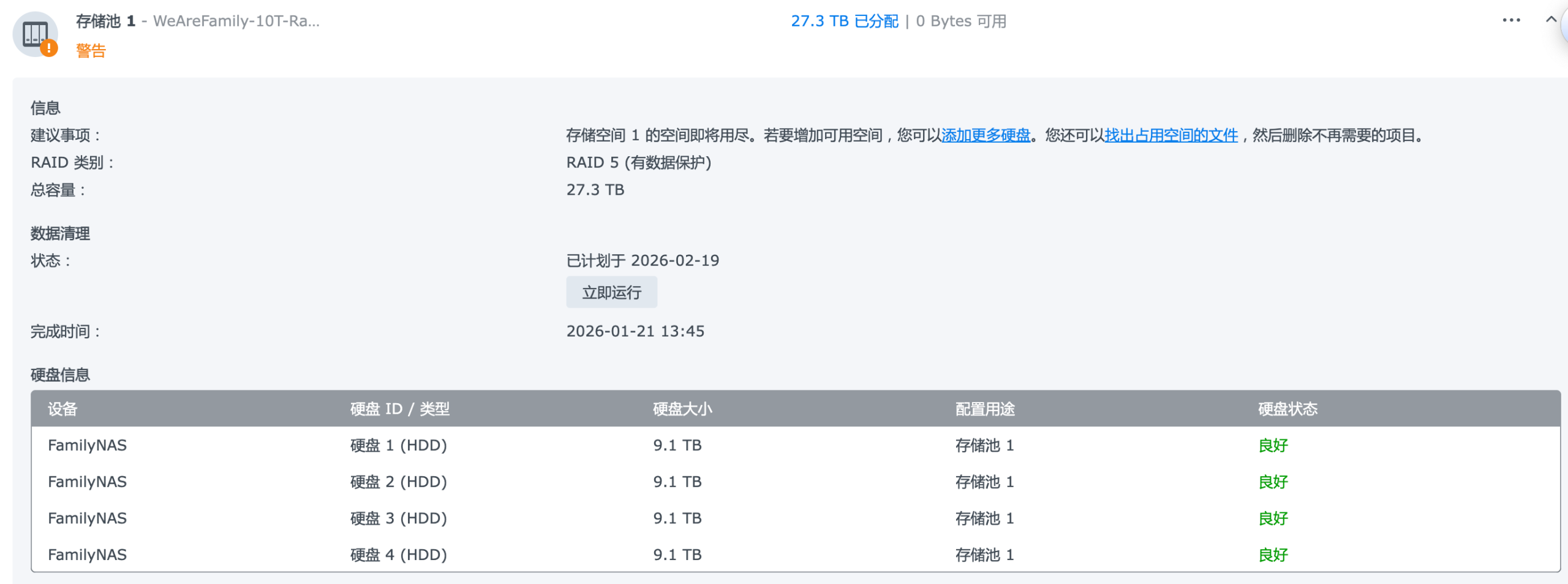Select the 硬盘 1 (HDD) row
The height and width of the screenshot is (584, 1568).
click(398, 446)
